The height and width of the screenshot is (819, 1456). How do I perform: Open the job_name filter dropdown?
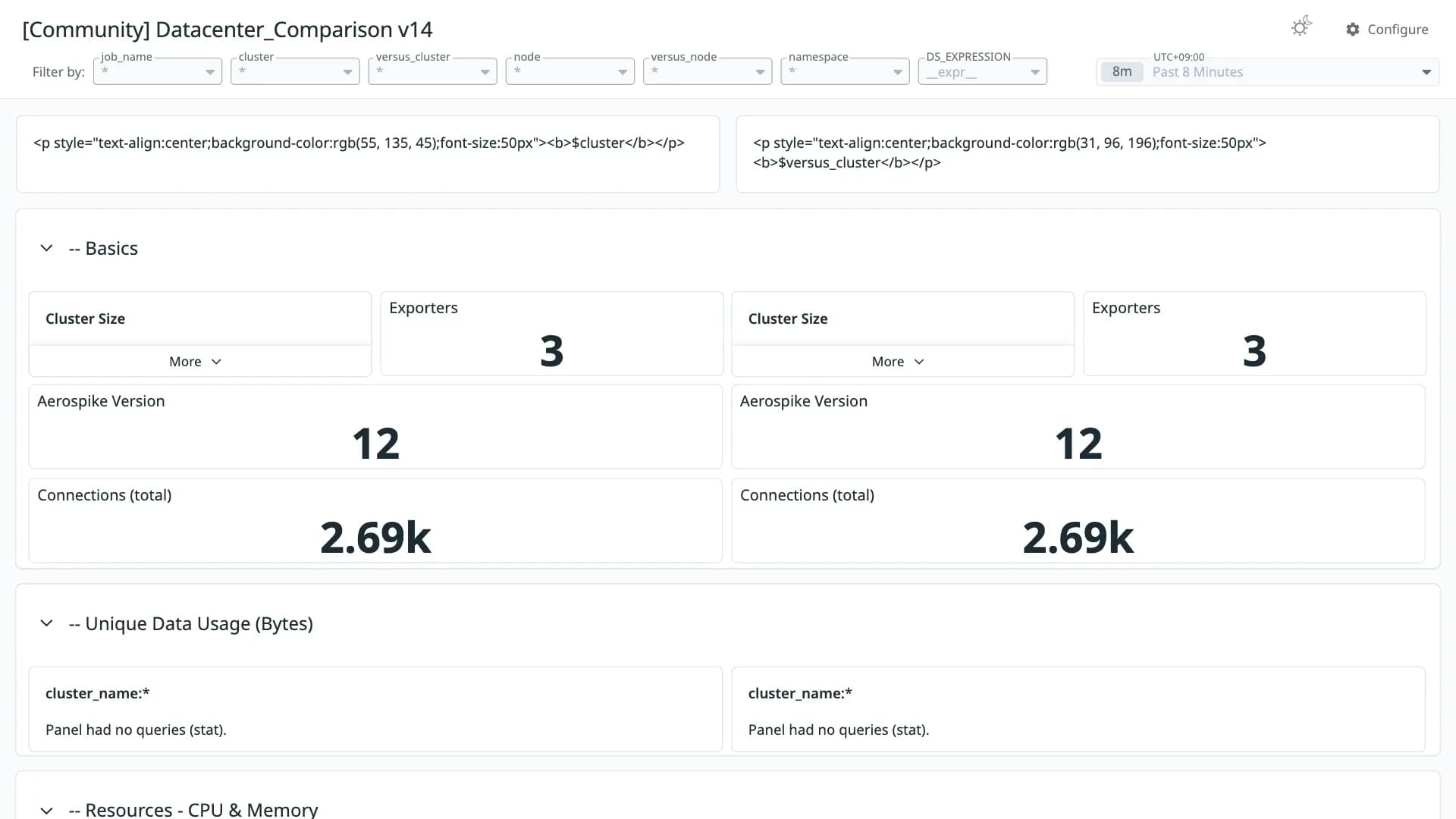(158, 71)
